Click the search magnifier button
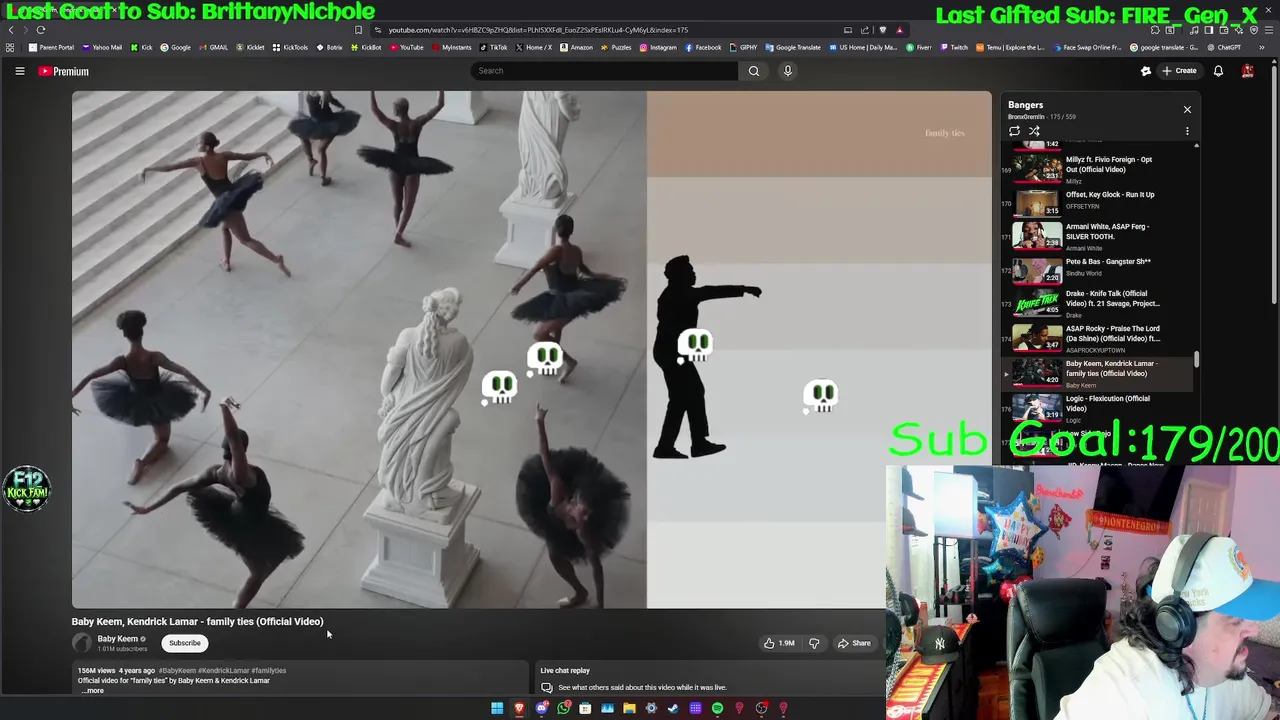Viewport: 1280px width, 720px height. (x=754, y=71)
